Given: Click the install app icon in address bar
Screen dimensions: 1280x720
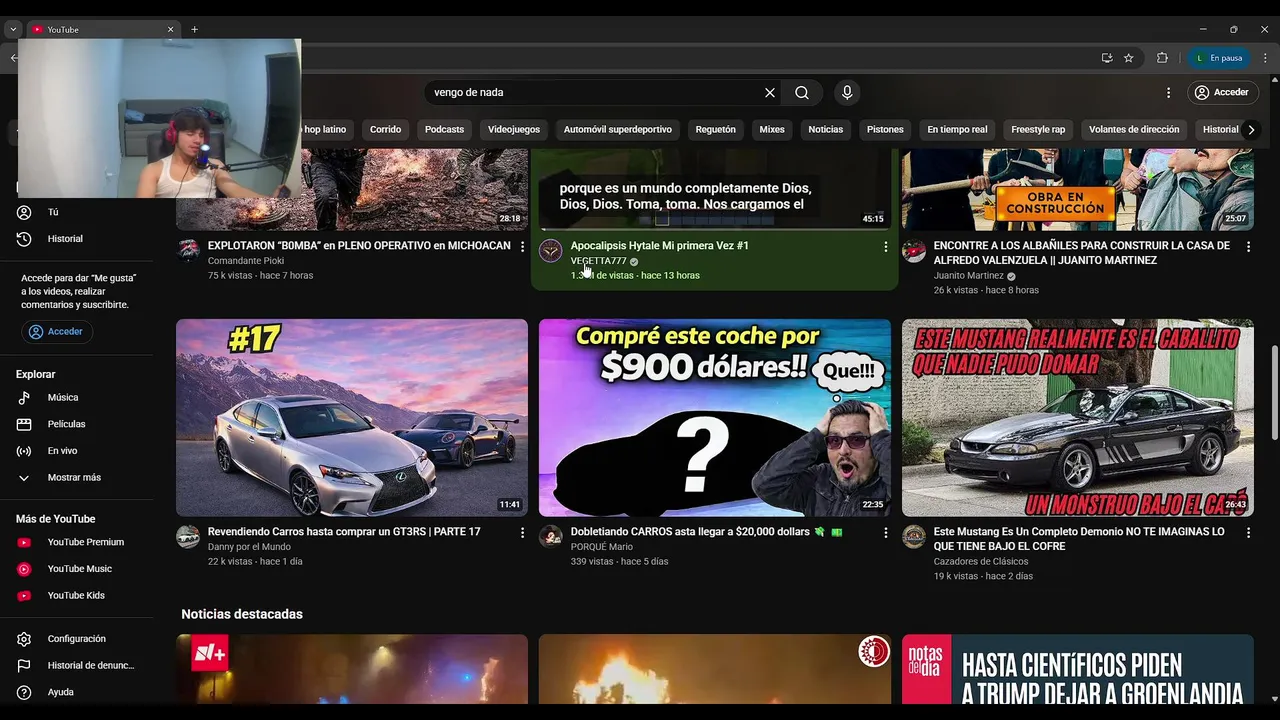Looking at the screenshot, I should pos(1107,58).
